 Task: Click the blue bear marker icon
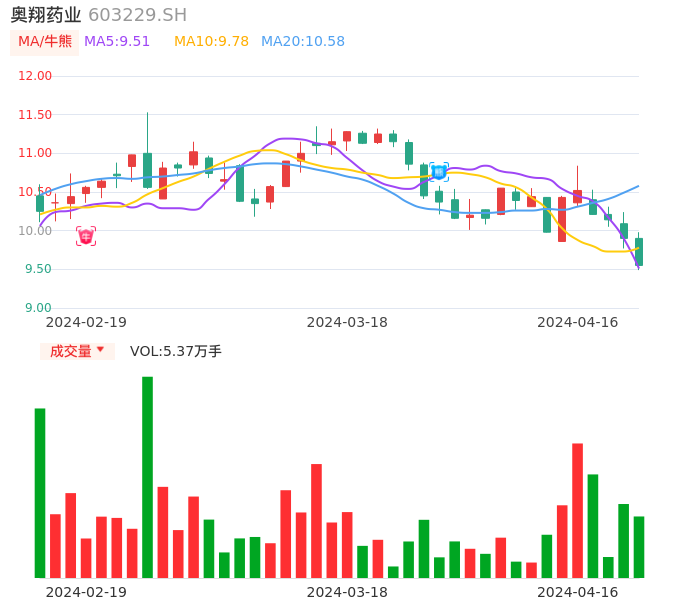439,172
